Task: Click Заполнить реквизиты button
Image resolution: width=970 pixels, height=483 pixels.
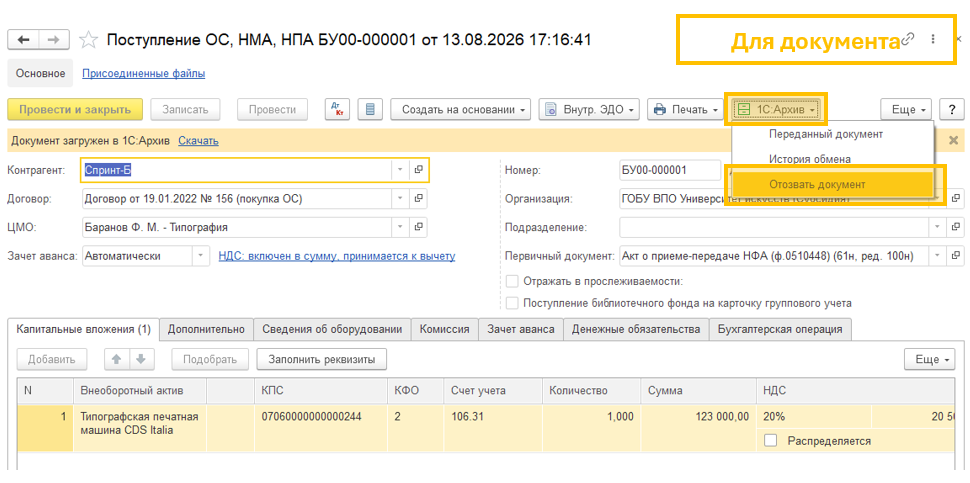Action: 322,359
